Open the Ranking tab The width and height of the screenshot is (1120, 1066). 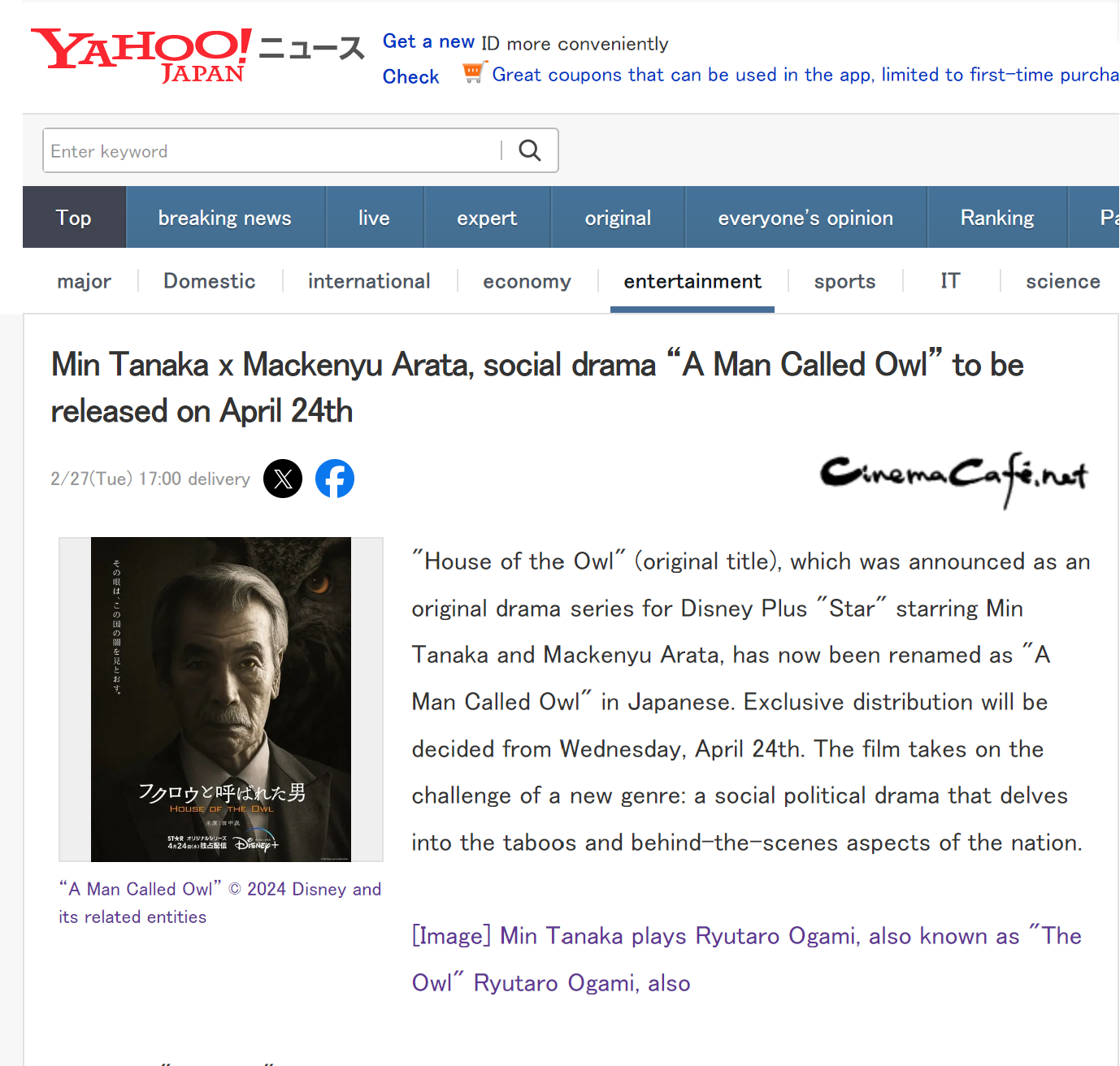click(x=997, y=218)
